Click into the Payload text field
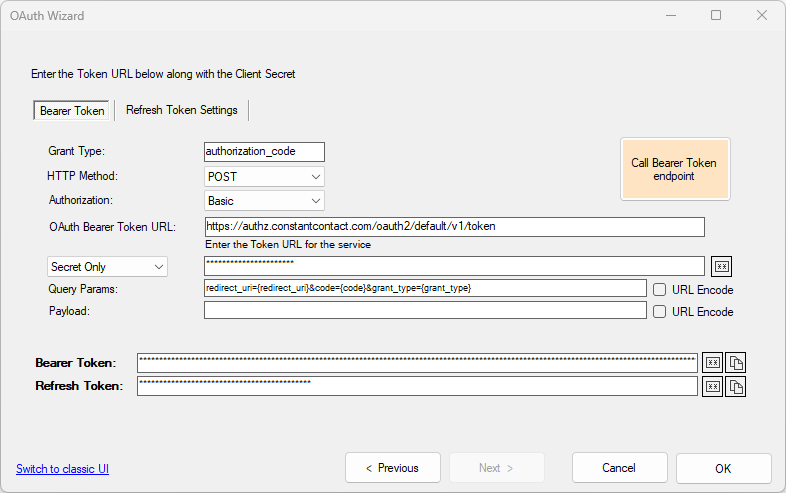 [x=425, y=311]
